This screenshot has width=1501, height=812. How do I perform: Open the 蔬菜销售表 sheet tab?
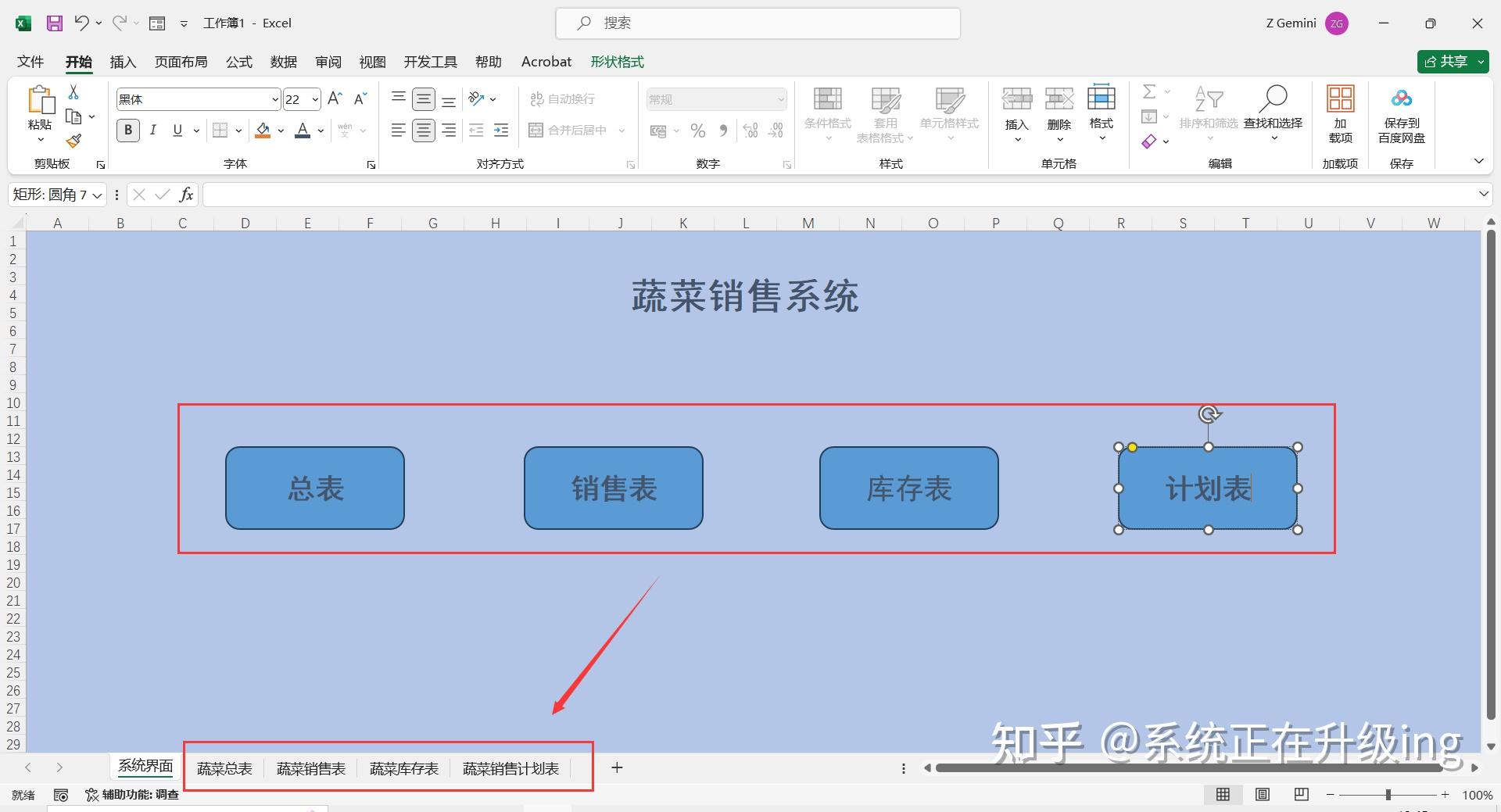[x=311, y=767]
